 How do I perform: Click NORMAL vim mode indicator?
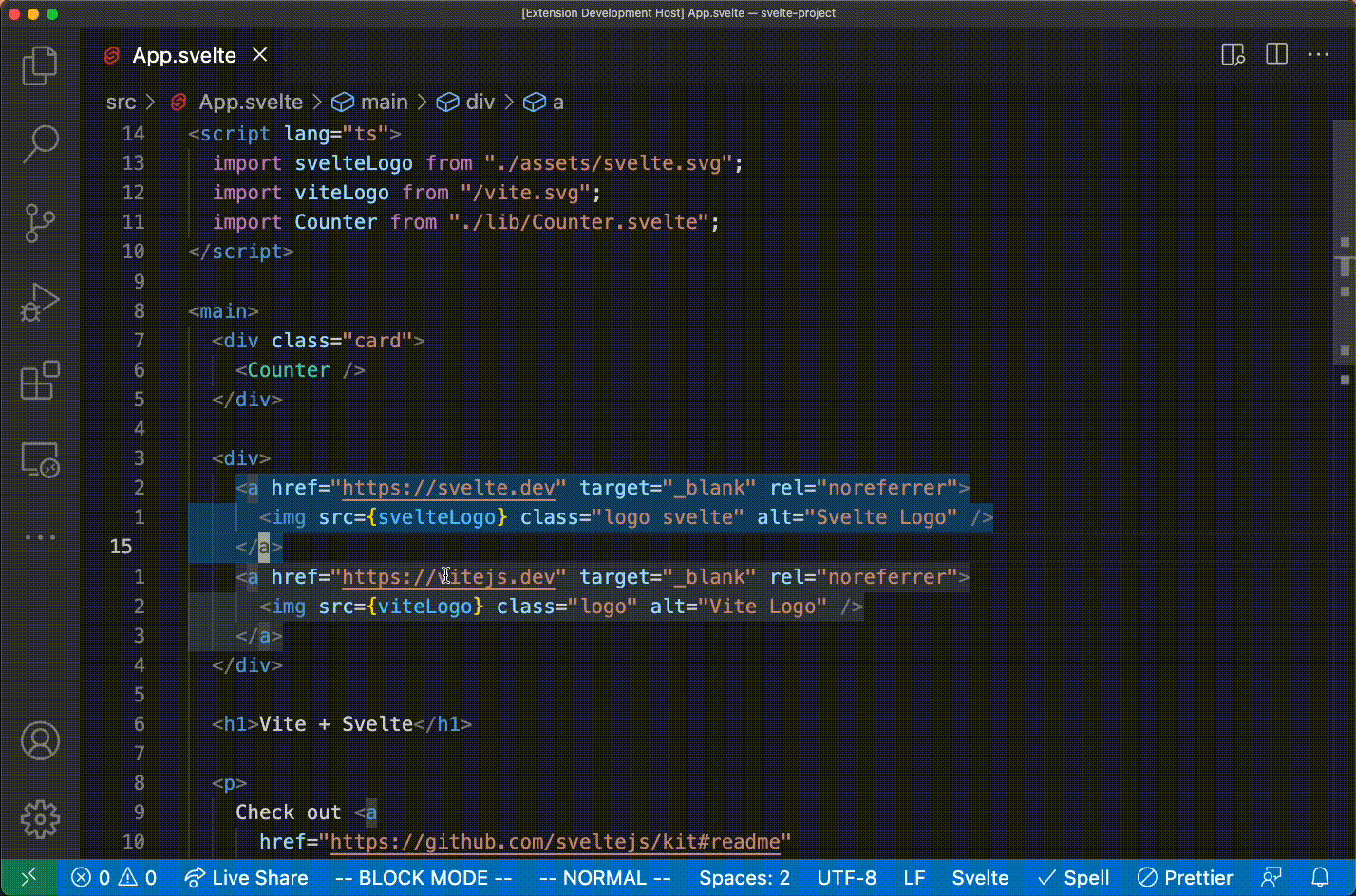click(605, 878)
